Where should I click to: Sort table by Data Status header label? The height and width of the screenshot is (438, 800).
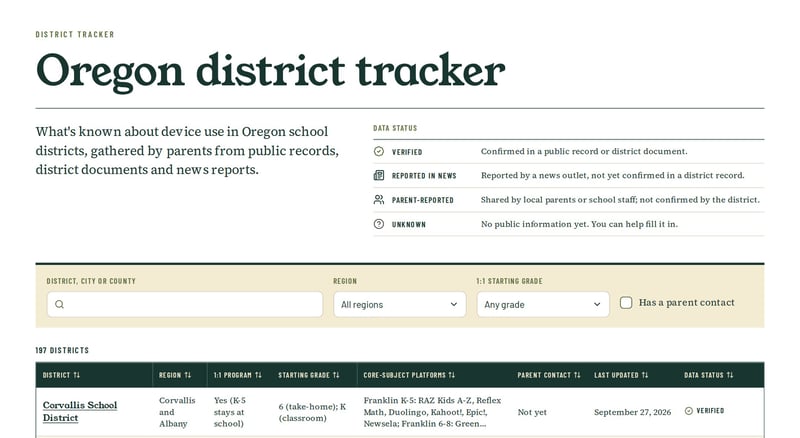point(704,375)
